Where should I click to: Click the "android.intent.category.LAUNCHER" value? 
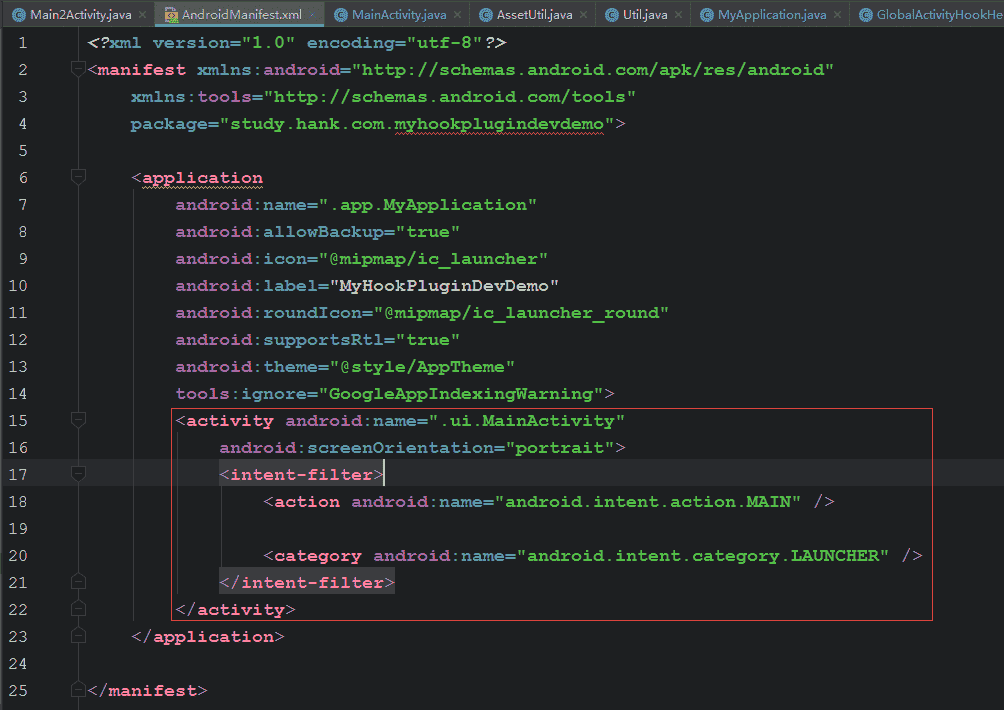pos(702,556)
